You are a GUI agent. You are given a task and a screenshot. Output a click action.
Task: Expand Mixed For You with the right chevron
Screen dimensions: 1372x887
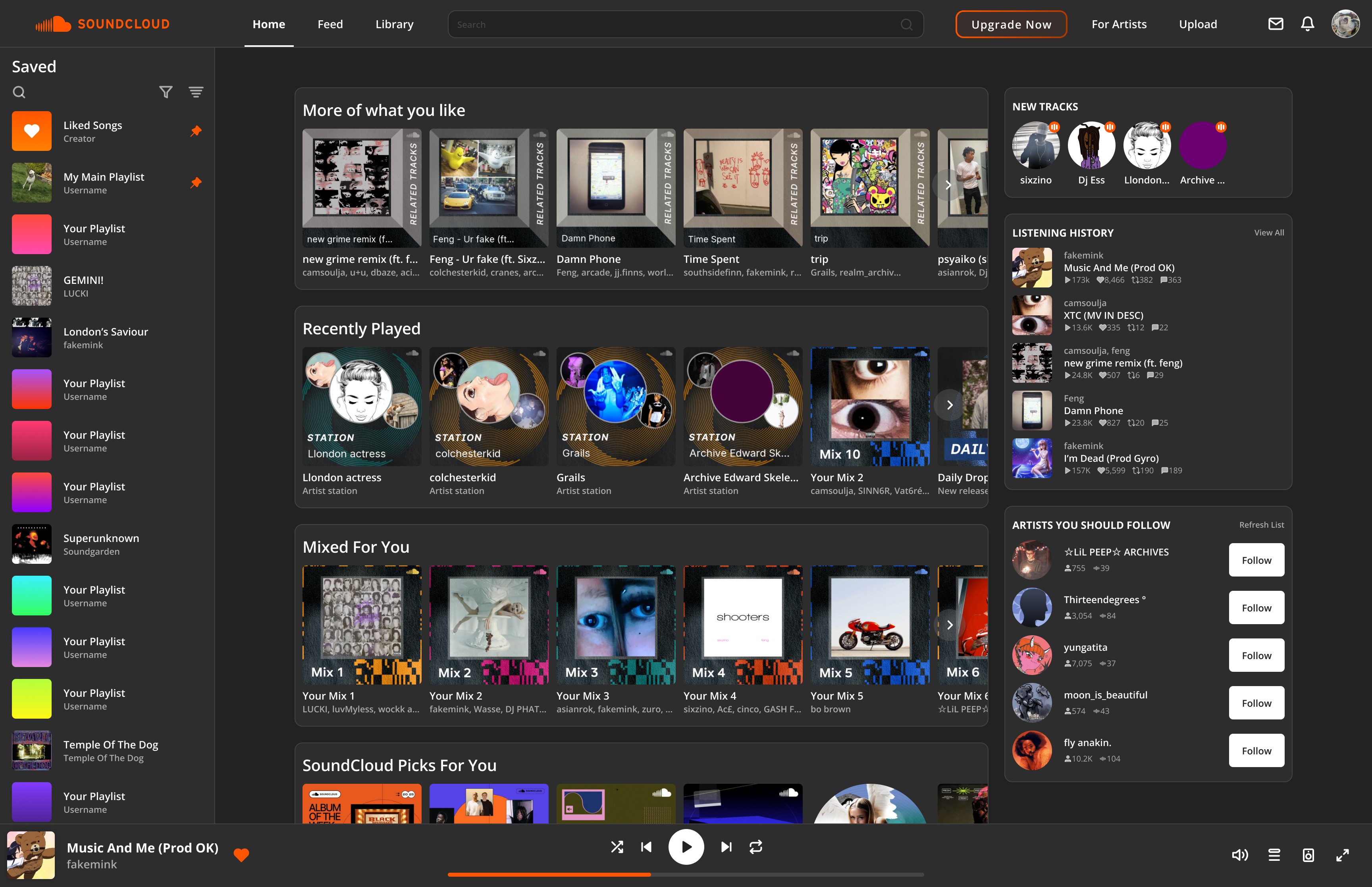[949, 625]
